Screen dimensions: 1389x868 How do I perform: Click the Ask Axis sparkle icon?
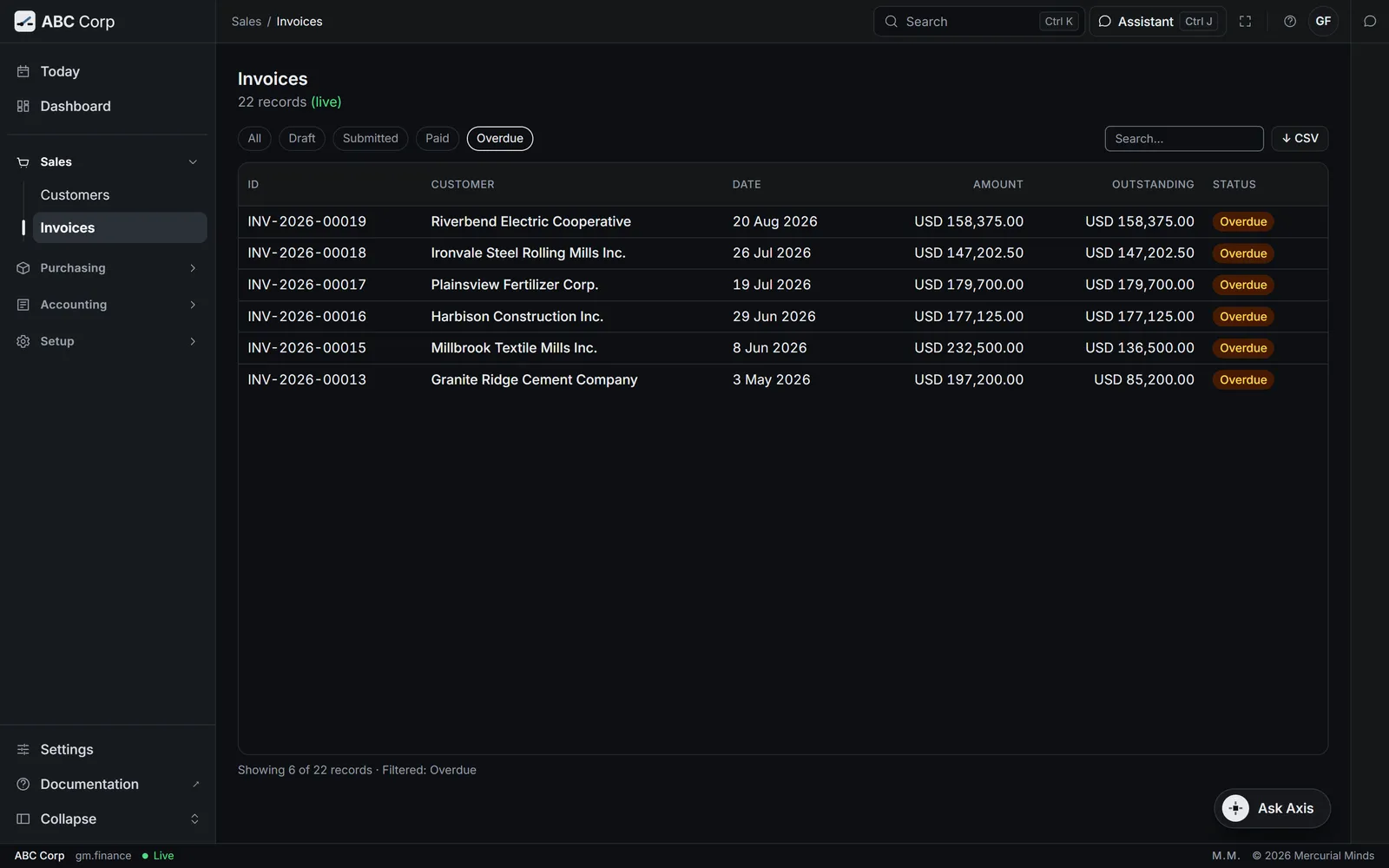[1235, 808]
